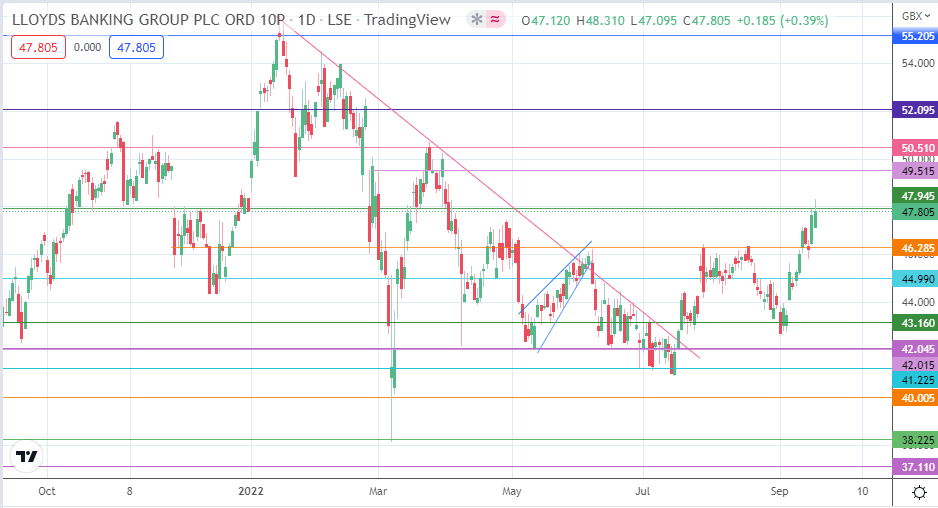The height and width of the screenshot is (508, 938).
Task: Click the blue 47.805 buy price button
Action: (x=136, y=47)
